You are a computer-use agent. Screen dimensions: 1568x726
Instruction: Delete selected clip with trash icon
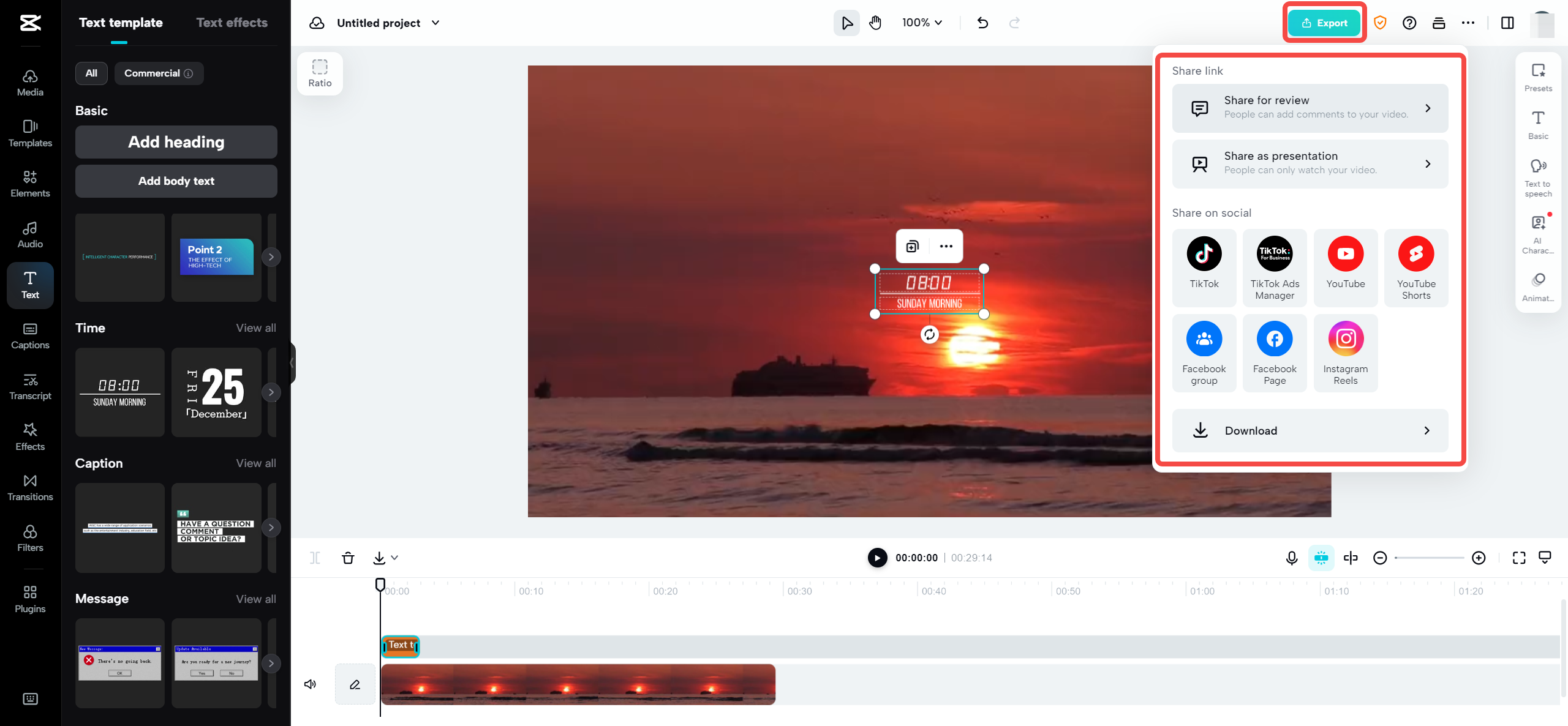point(348,558)
